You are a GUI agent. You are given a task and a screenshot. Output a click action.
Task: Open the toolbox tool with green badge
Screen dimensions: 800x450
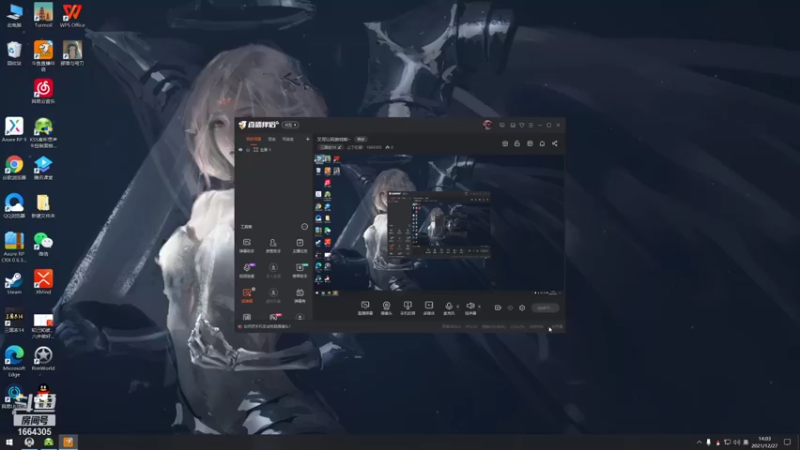(300, 270)
